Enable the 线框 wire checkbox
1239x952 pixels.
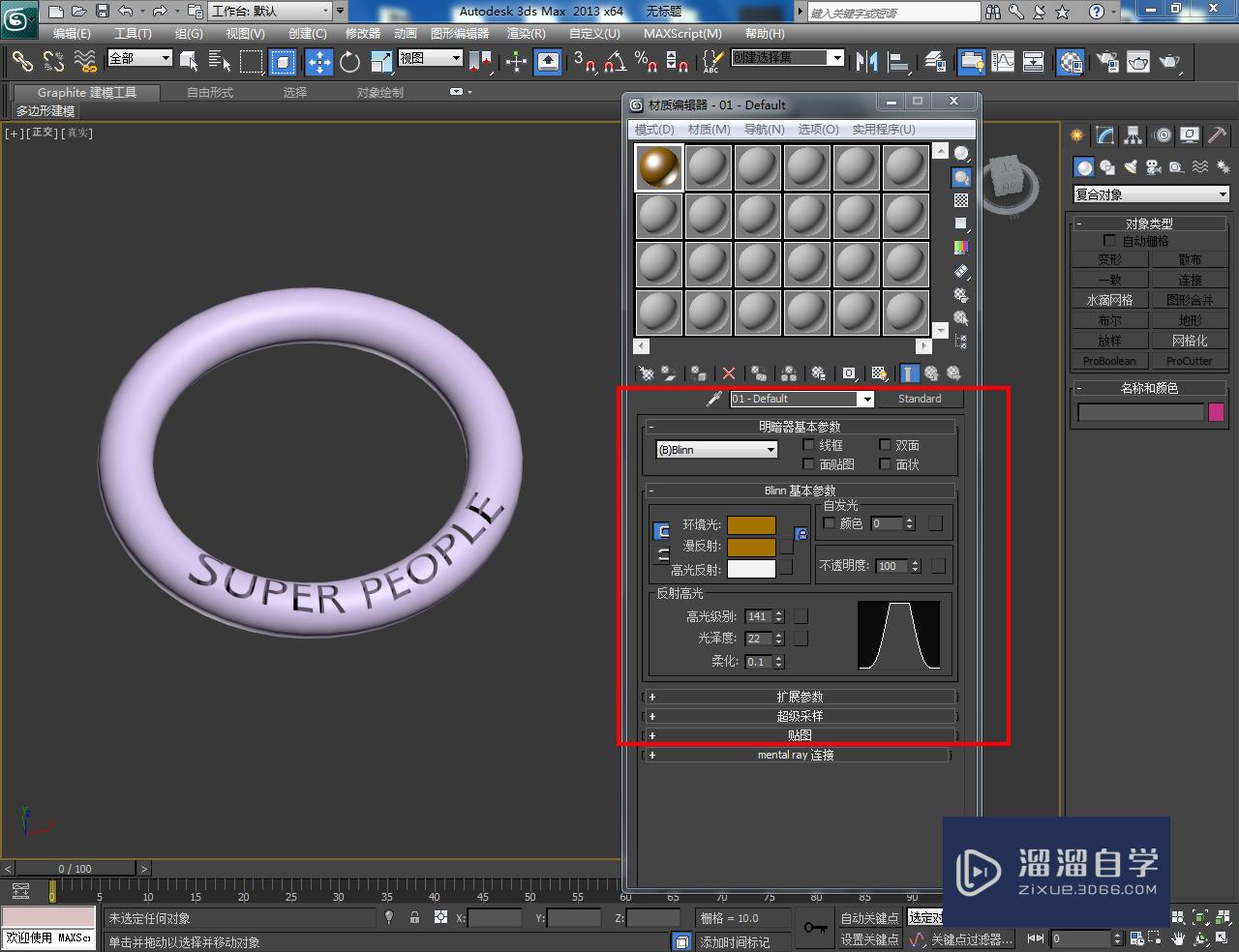[809, 445]
